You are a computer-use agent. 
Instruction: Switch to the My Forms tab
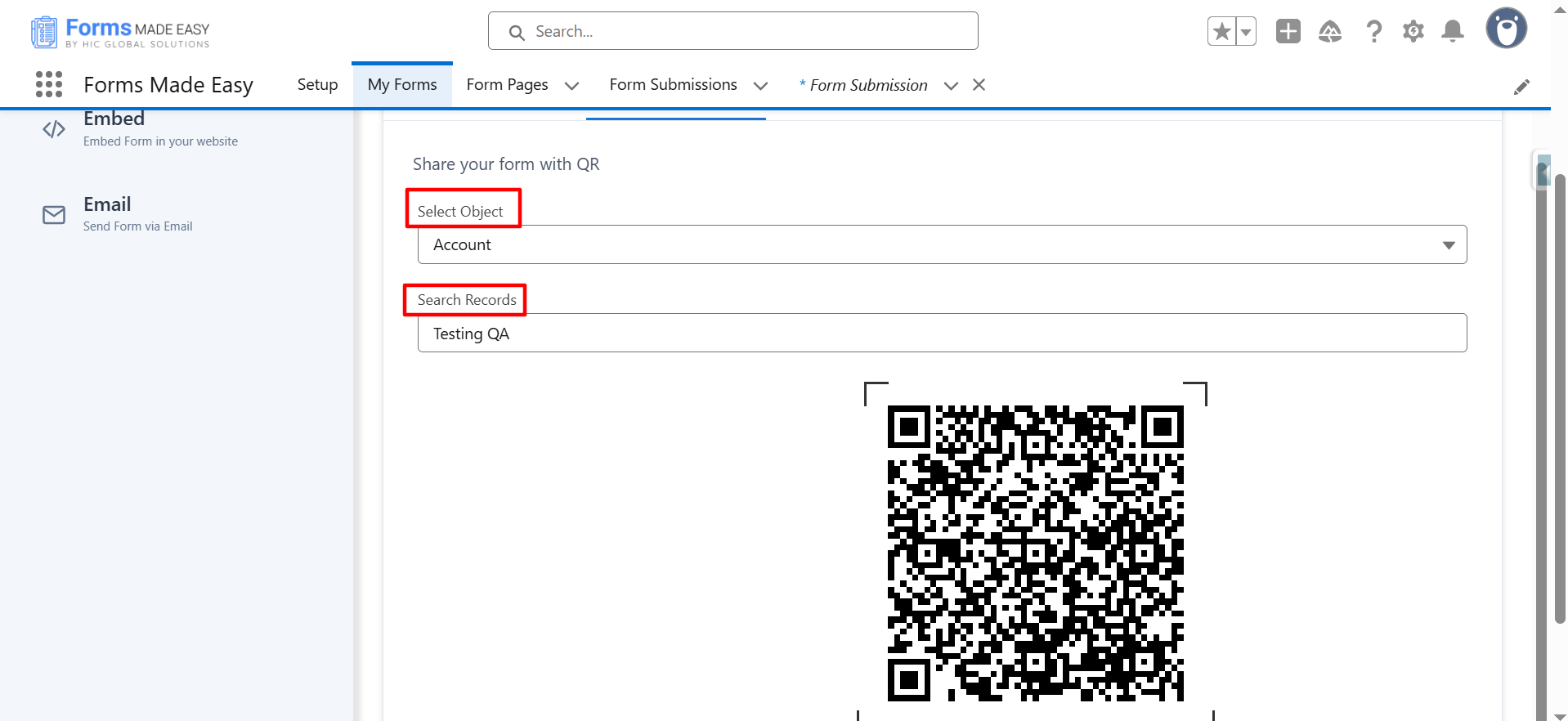click(x=402, y=85)
